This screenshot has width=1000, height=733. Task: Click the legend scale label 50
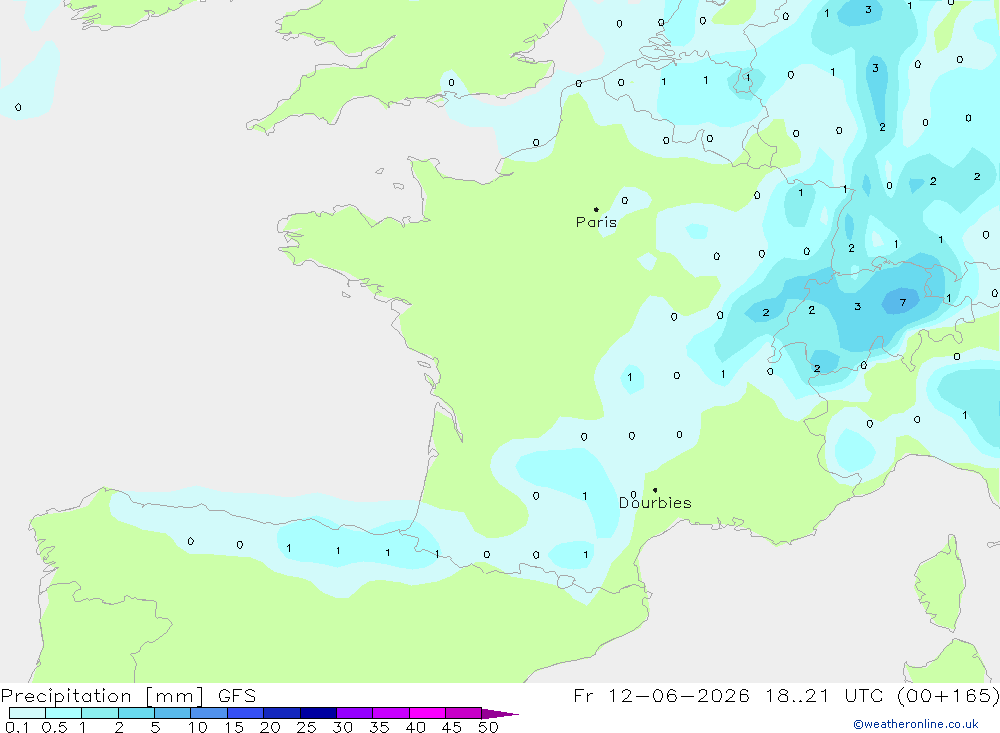[x=488, y=727]
